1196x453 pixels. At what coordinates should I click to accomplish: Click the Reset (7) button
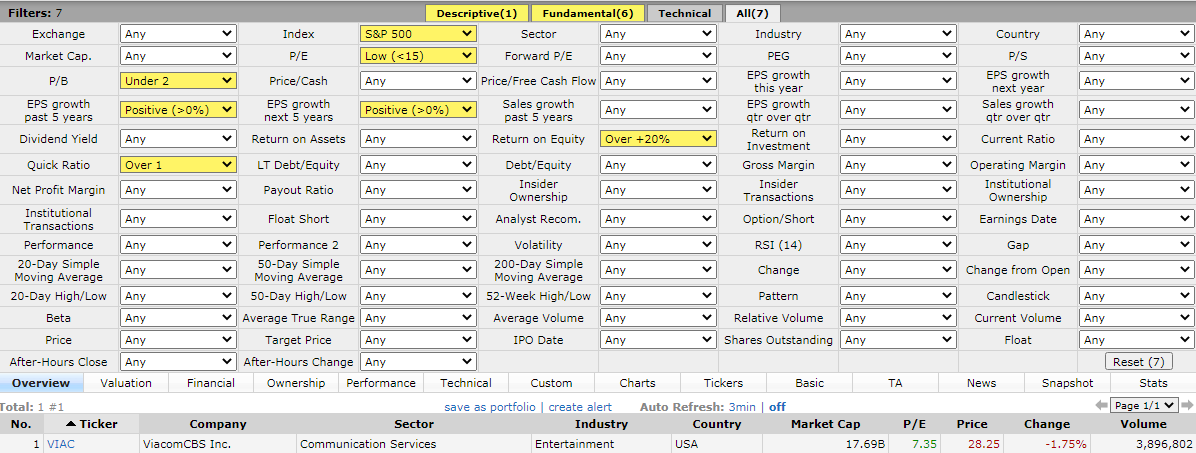[x=1137, y=361]
